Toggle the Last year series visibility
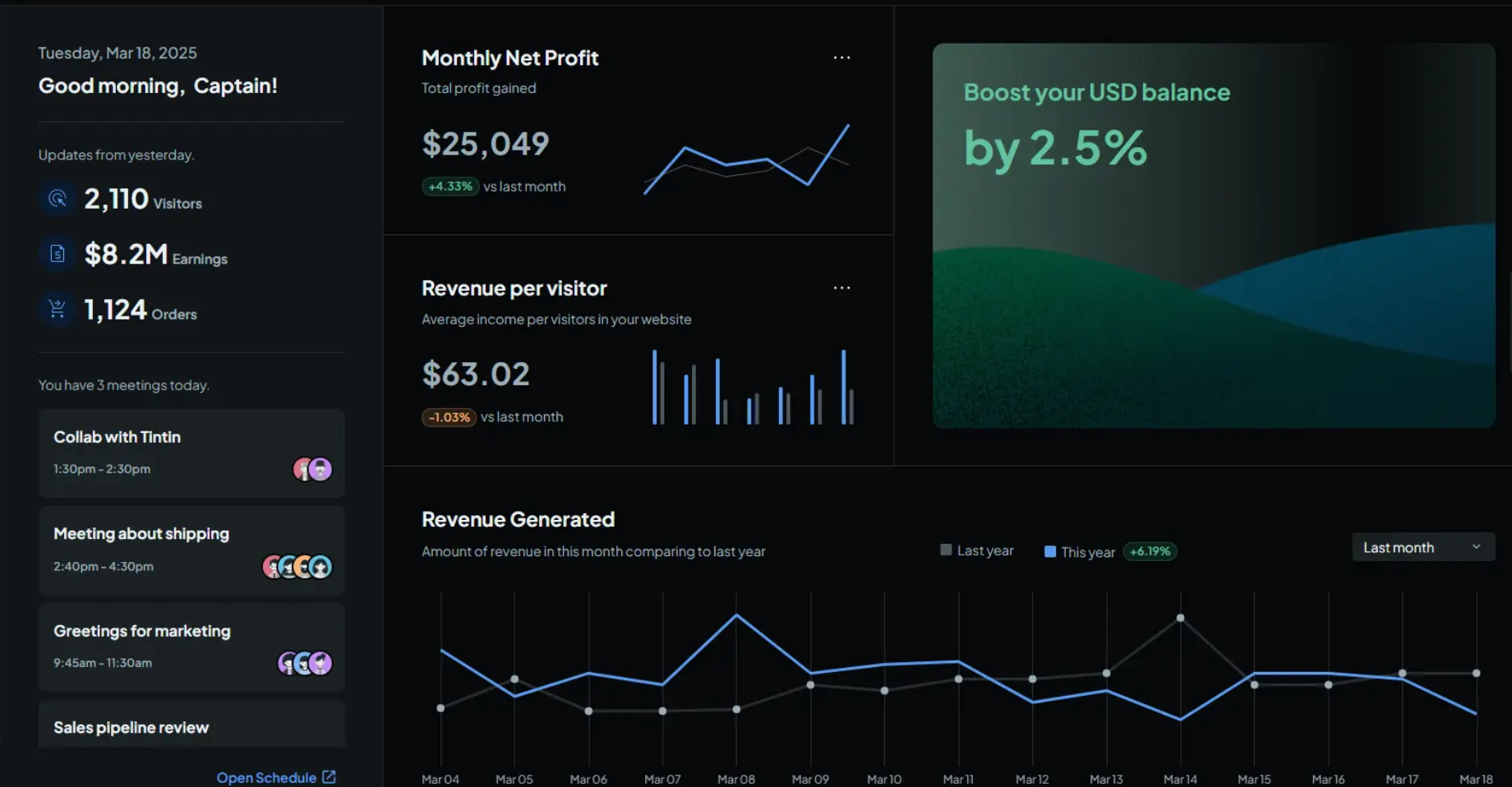1512x787 pixels. click(x=976, y=550)
